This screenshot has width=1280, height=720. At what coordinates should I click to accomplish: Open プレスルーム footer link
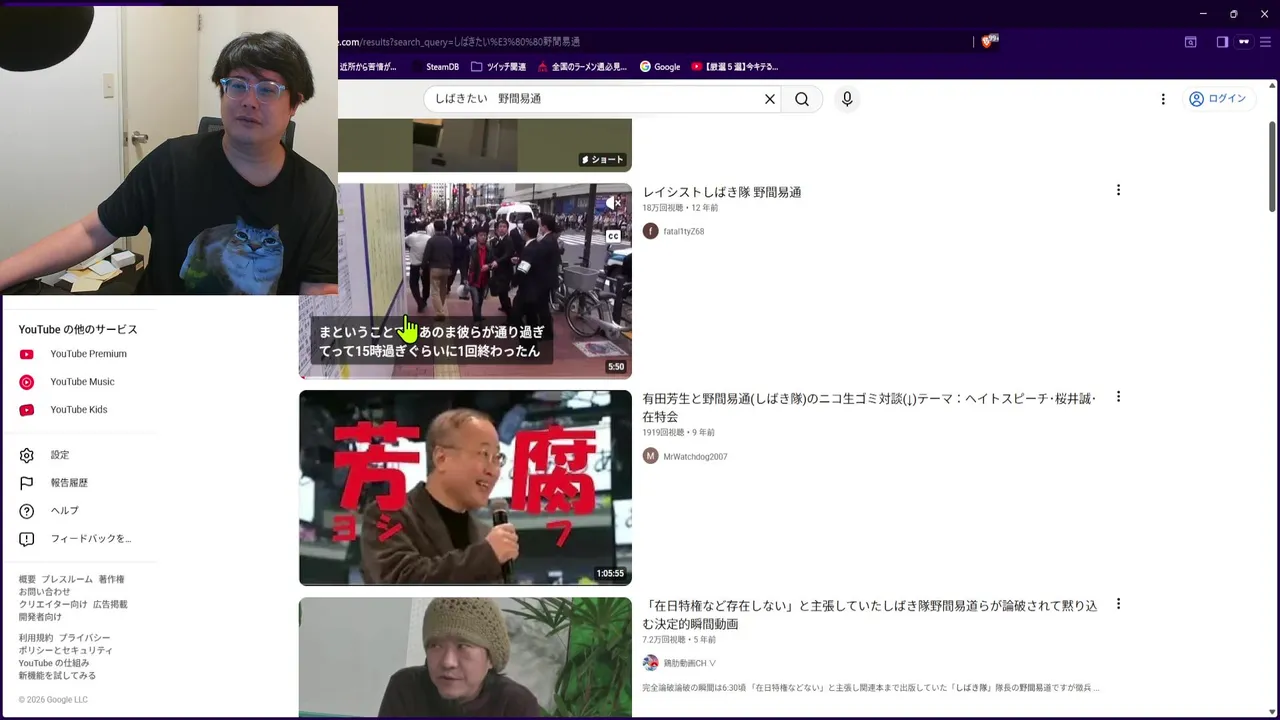point(67,580)
